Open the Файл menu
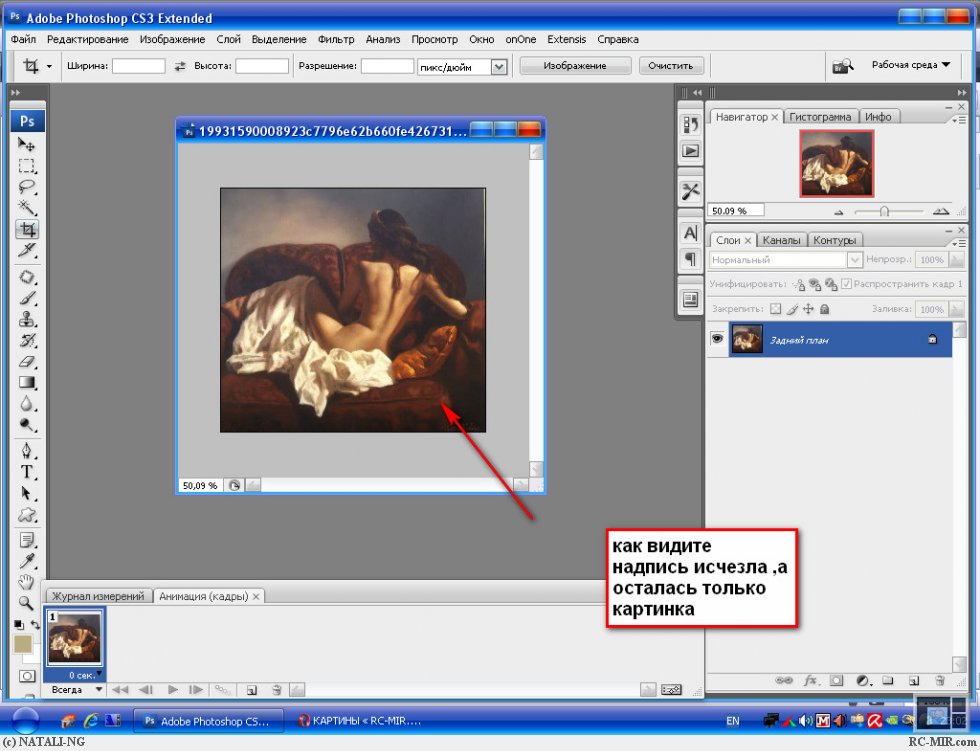 (23, 39)
